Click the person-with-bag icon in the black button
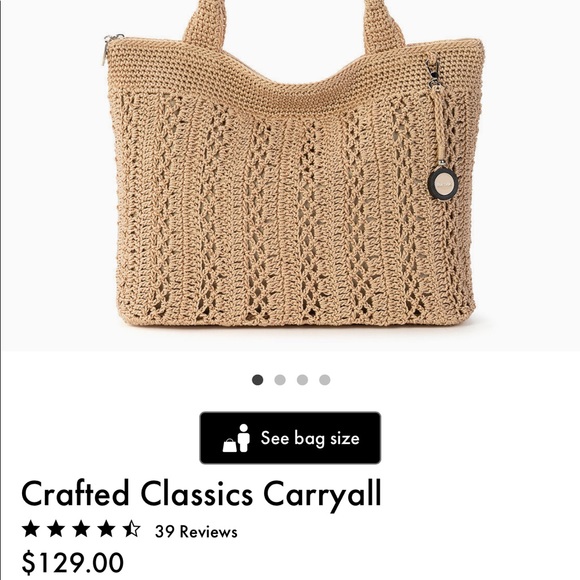 [236, 438]
